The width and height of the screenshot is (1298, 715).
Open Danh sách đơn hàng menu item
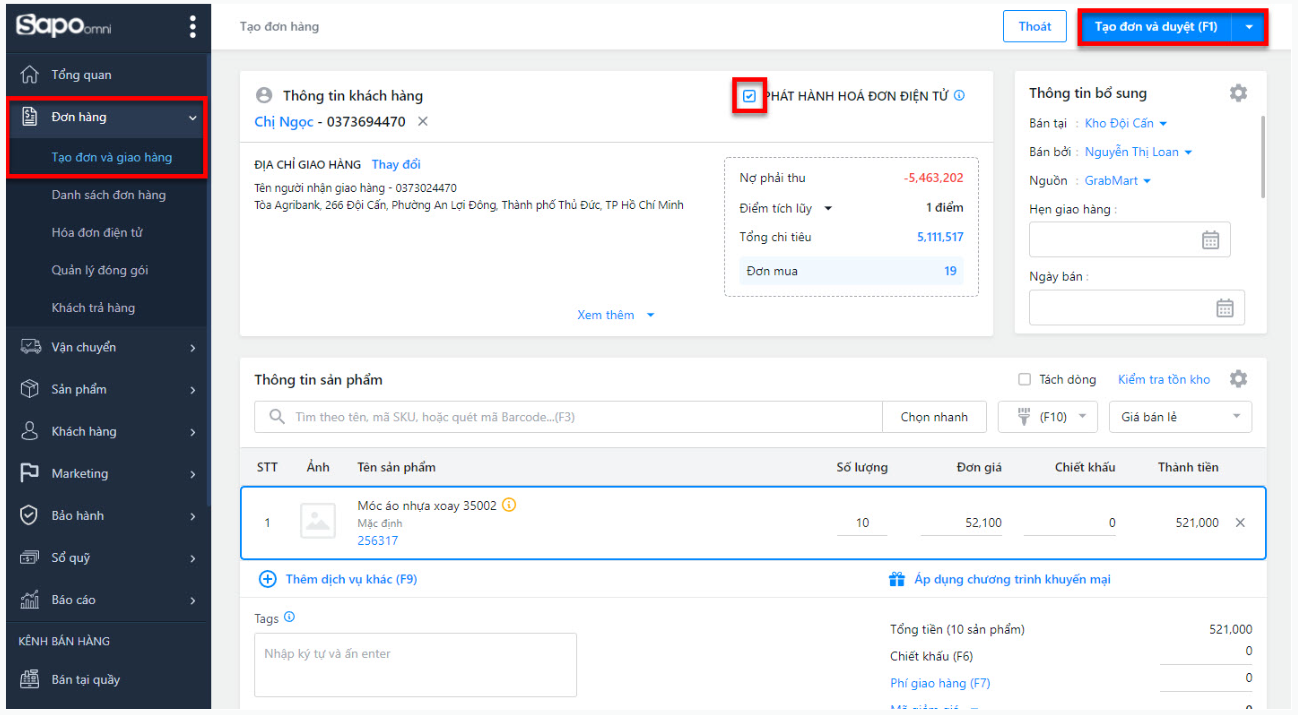tap(109, 195)
